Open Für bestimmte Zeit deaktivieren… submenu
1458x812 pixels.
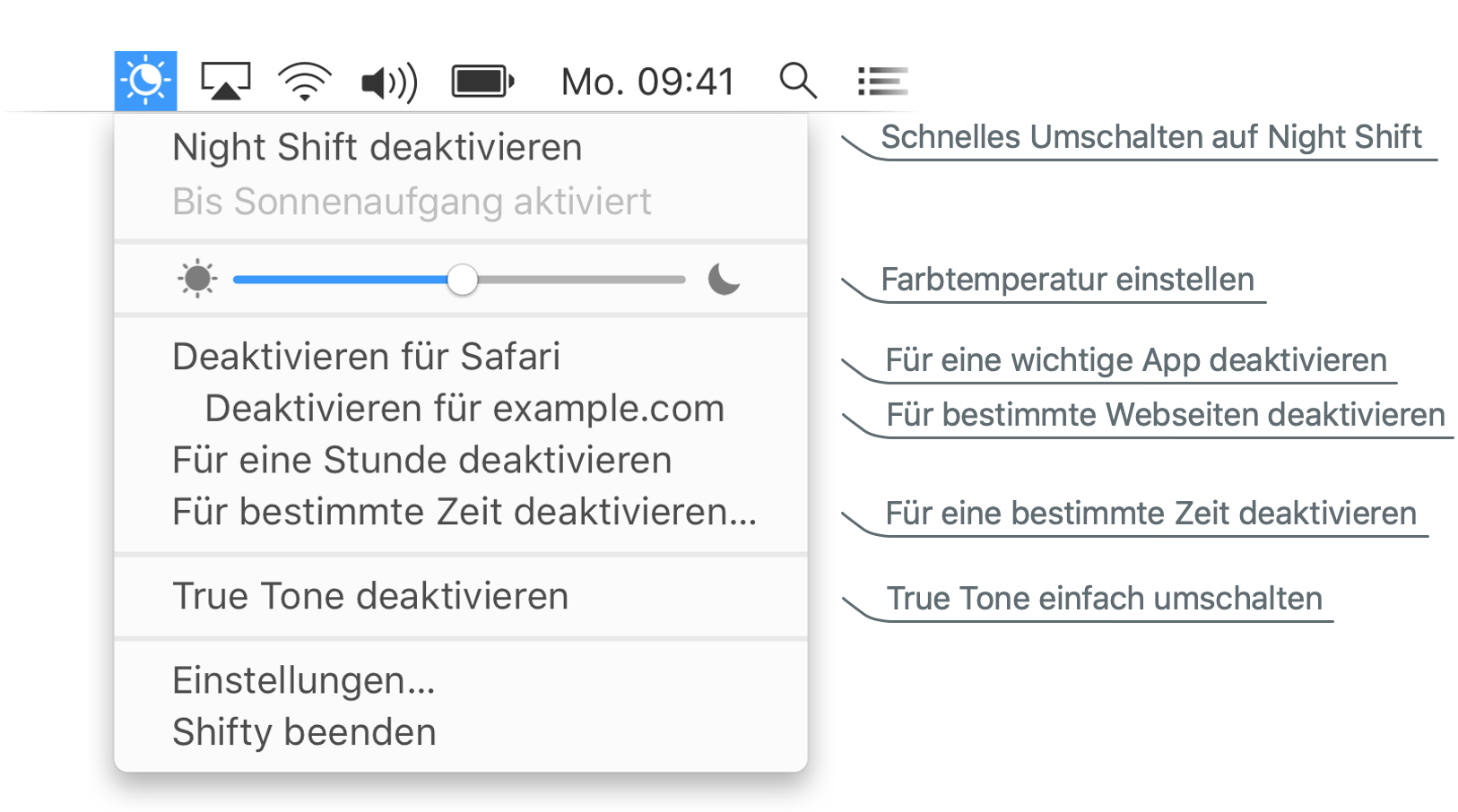click(464, 513)
